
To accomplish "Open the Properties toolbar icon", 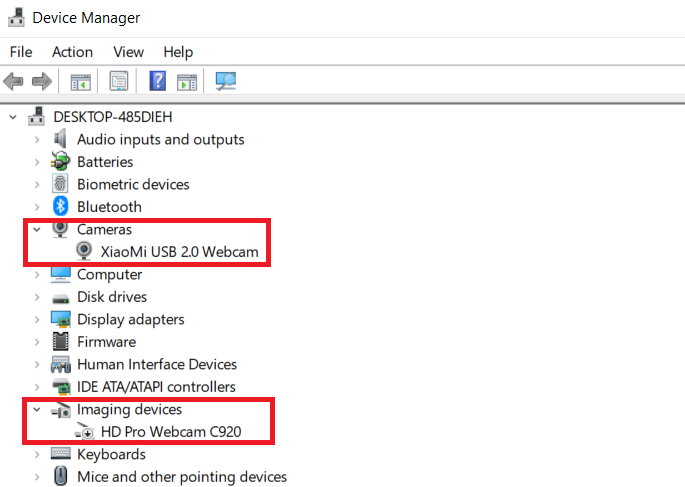I will [119, 81].
